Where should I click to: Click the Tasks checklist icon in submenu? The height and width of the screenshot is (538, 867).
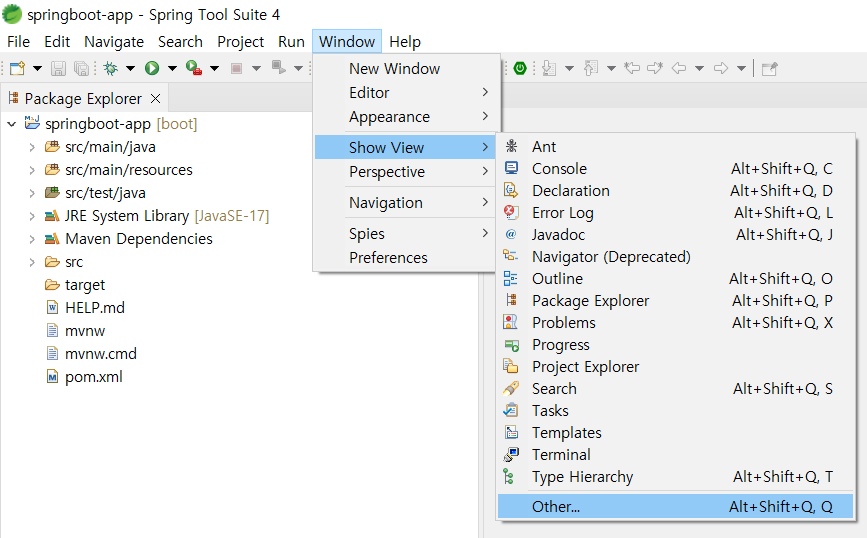pyautogui.click(x=511, y=410)
